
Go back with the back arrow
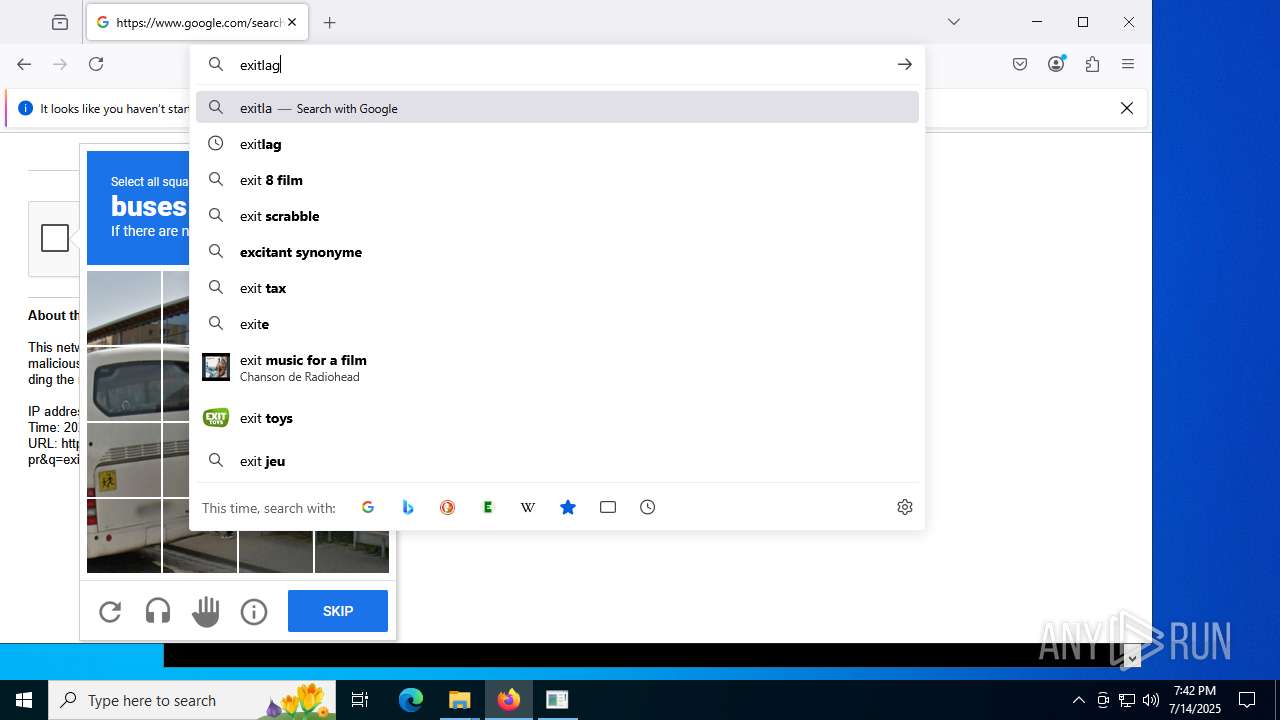[x=24, y=64]
